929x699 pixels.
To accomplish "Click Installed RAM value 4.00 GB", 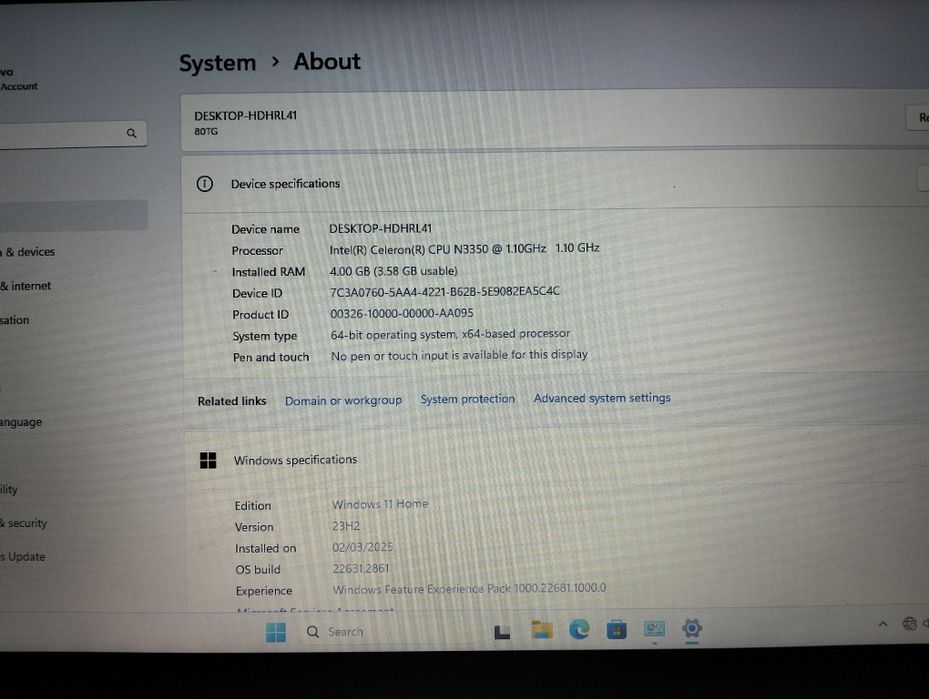I will (393, 271).
